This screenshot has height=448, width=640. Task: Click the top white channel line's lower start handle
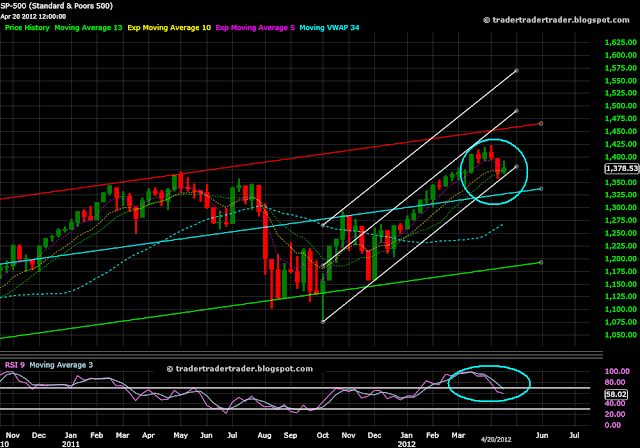(x=322, y=225)
